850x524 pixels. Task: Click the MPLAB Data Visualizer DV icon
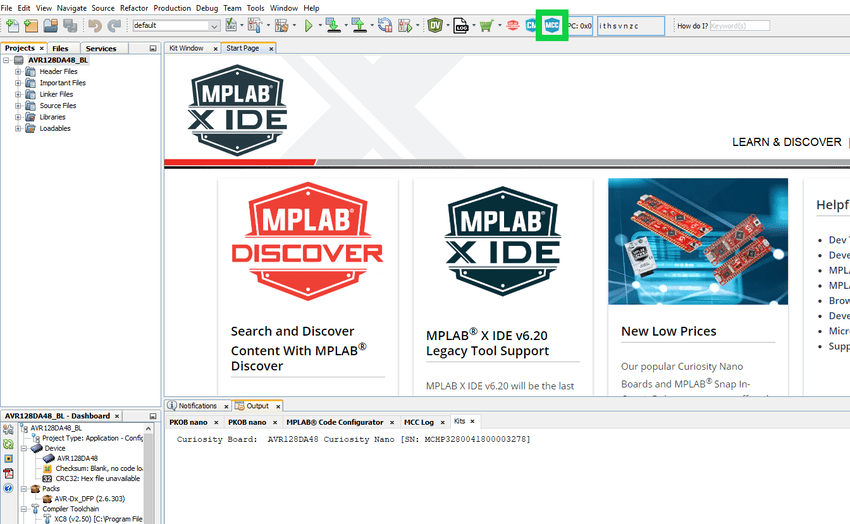point(434,25)
